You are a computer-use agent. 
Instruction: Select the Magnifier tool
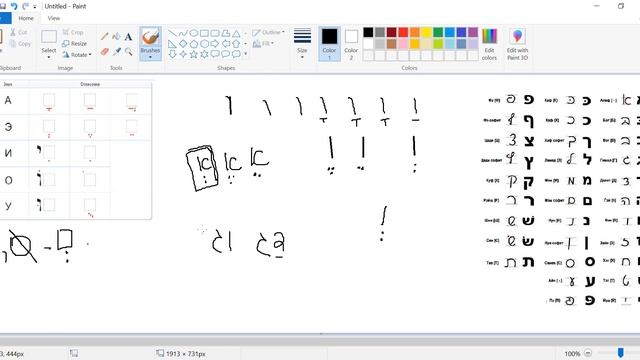click(129, 51)
